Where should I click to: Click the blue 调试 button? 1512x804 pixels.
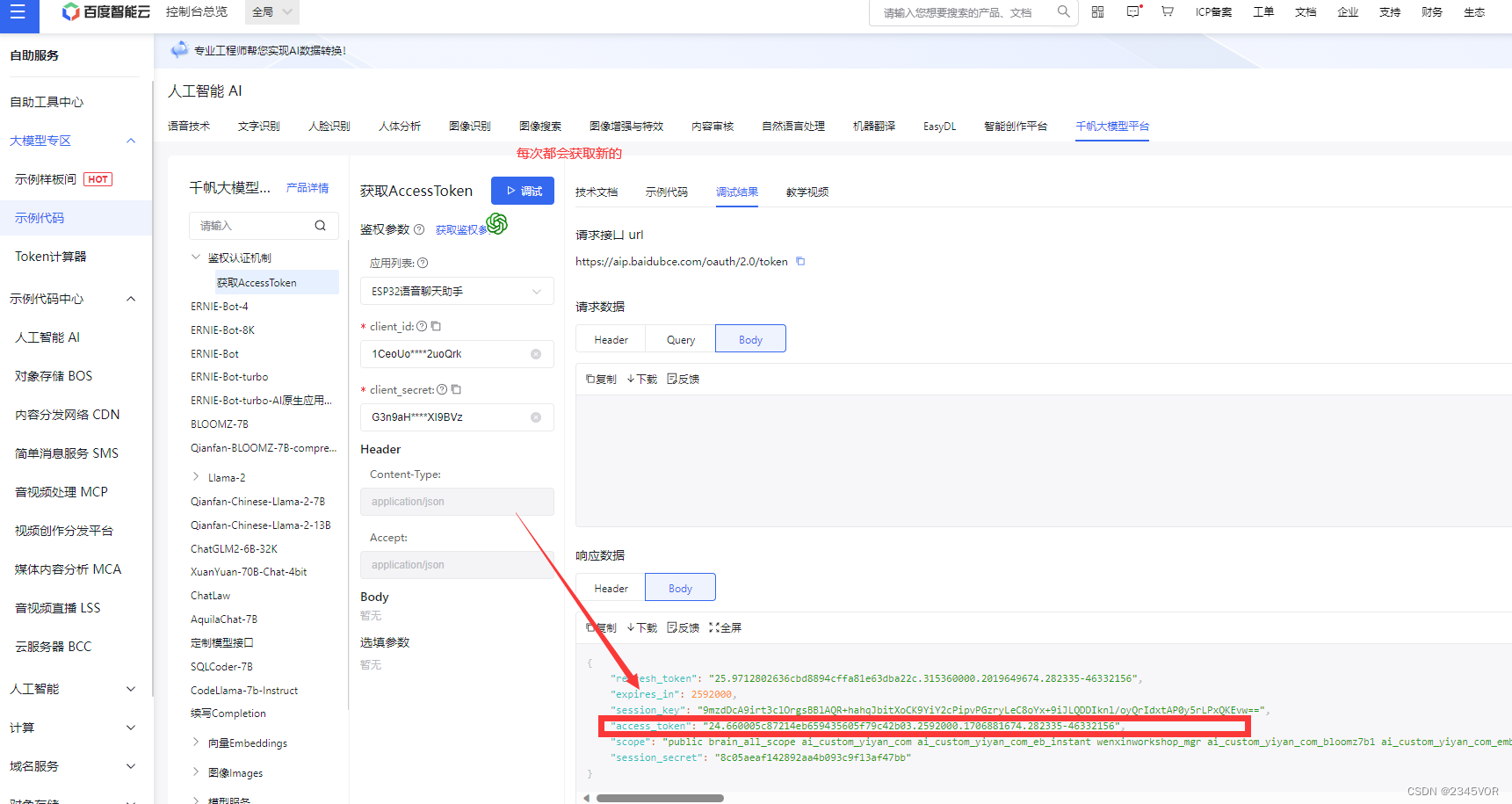523,191
